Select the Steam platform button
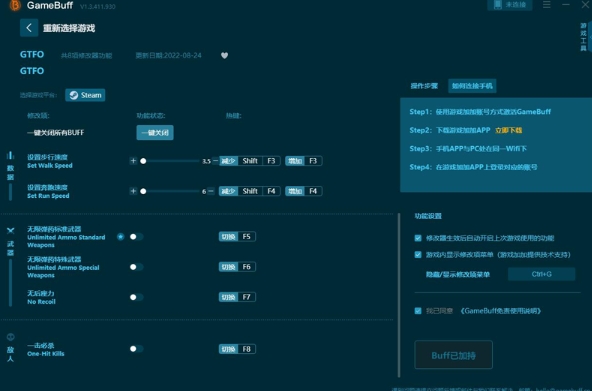The width and height of the screenshot is (592, 391). coord(85,95)
